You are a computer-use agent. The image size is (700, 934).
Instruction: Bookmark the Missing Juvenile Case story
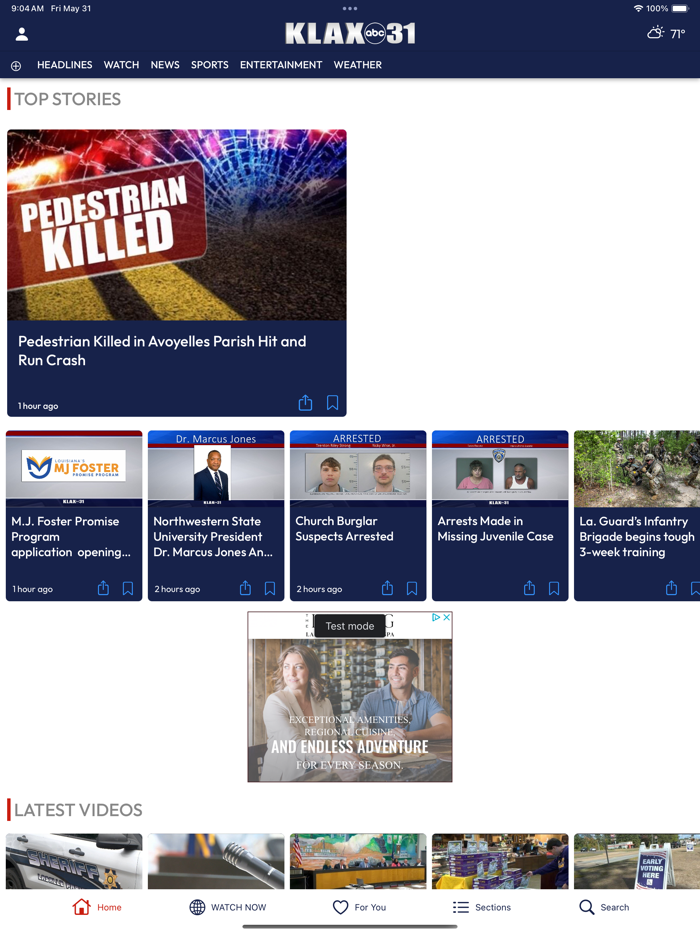coord(554,589)
